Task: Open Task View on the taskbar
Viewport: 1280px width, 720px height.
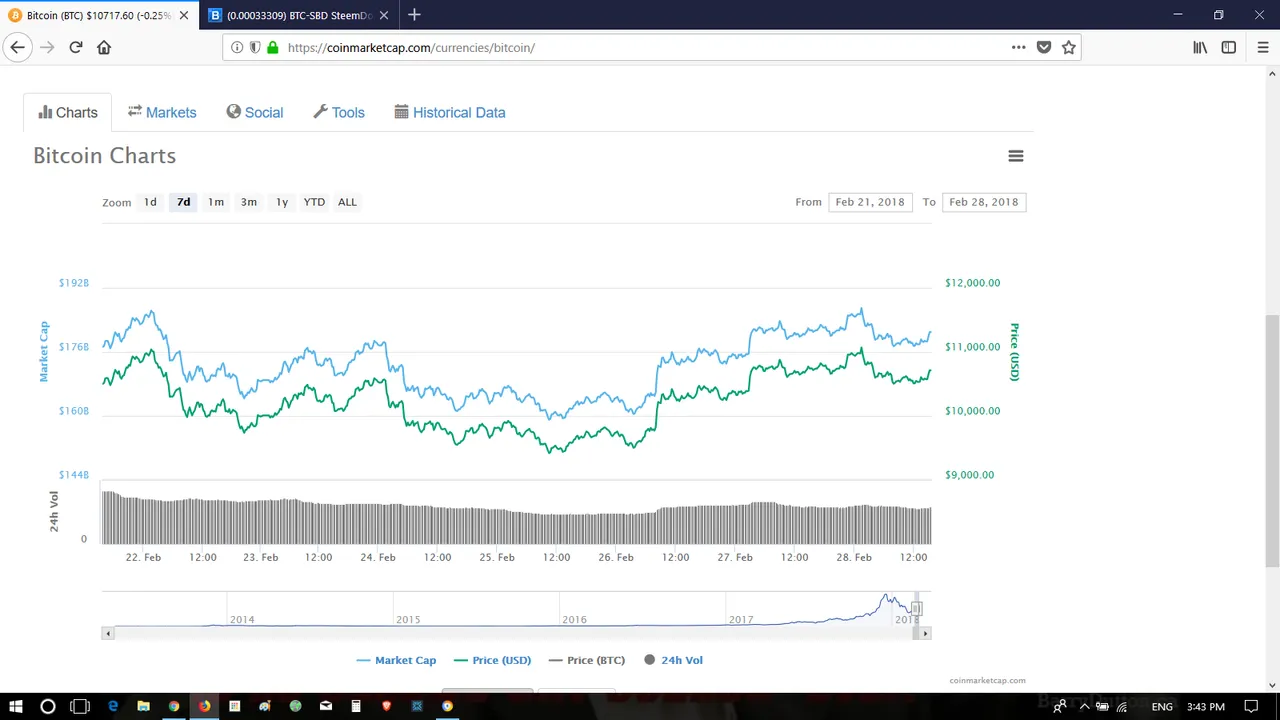Action: (80, 706)
